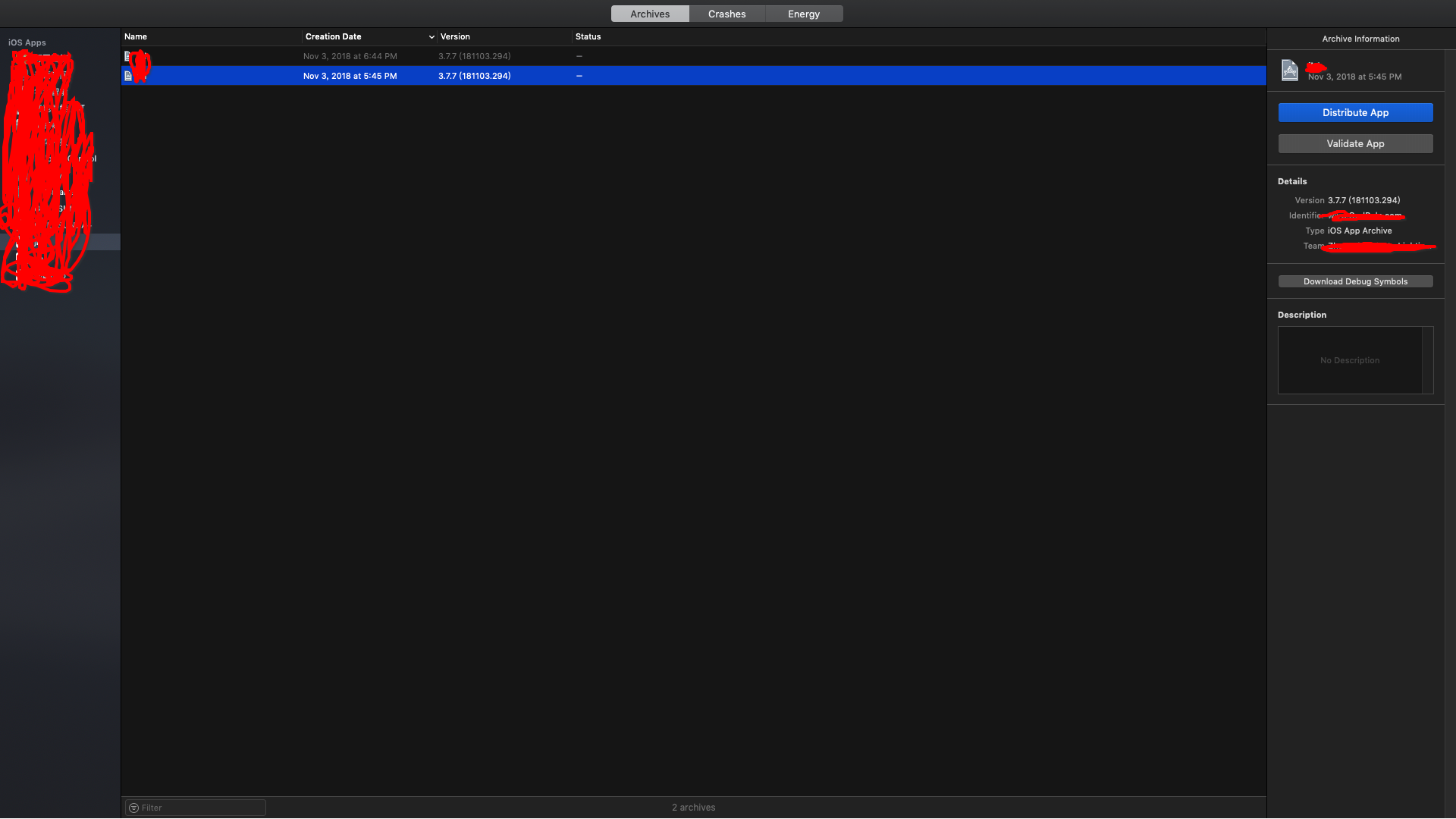The image size is (1456, 819).
Task: Select the archive created at 5:45 PM
Action: tap(693, 76)
